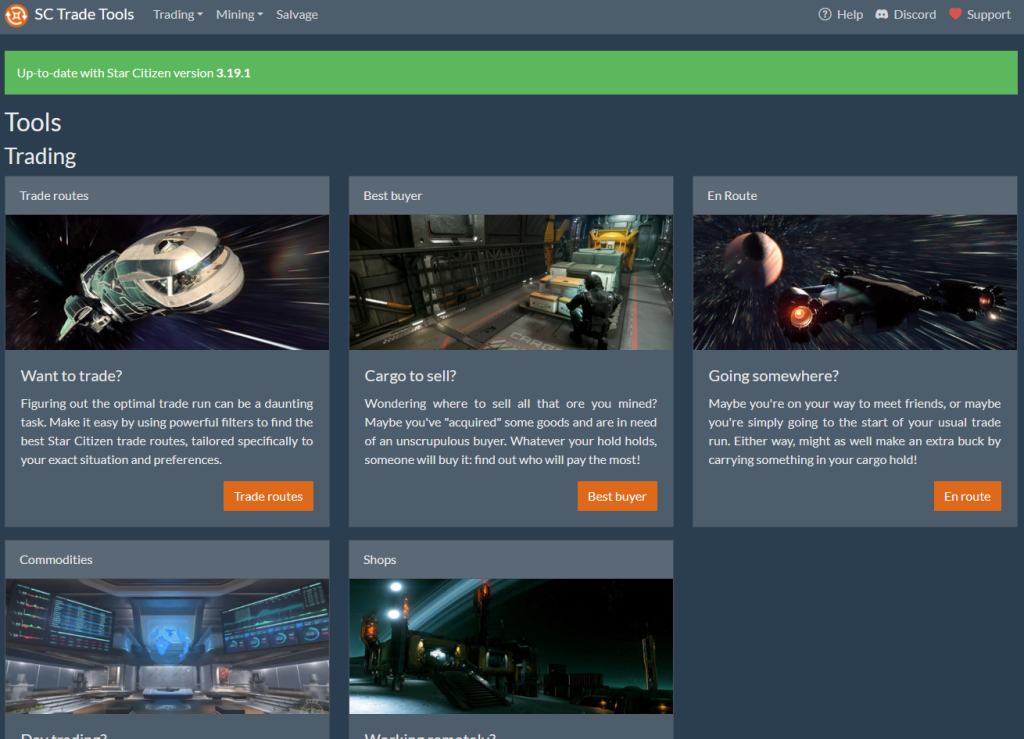Click the green version status banner
1024x739 pixels.
[x=511, y=73]
